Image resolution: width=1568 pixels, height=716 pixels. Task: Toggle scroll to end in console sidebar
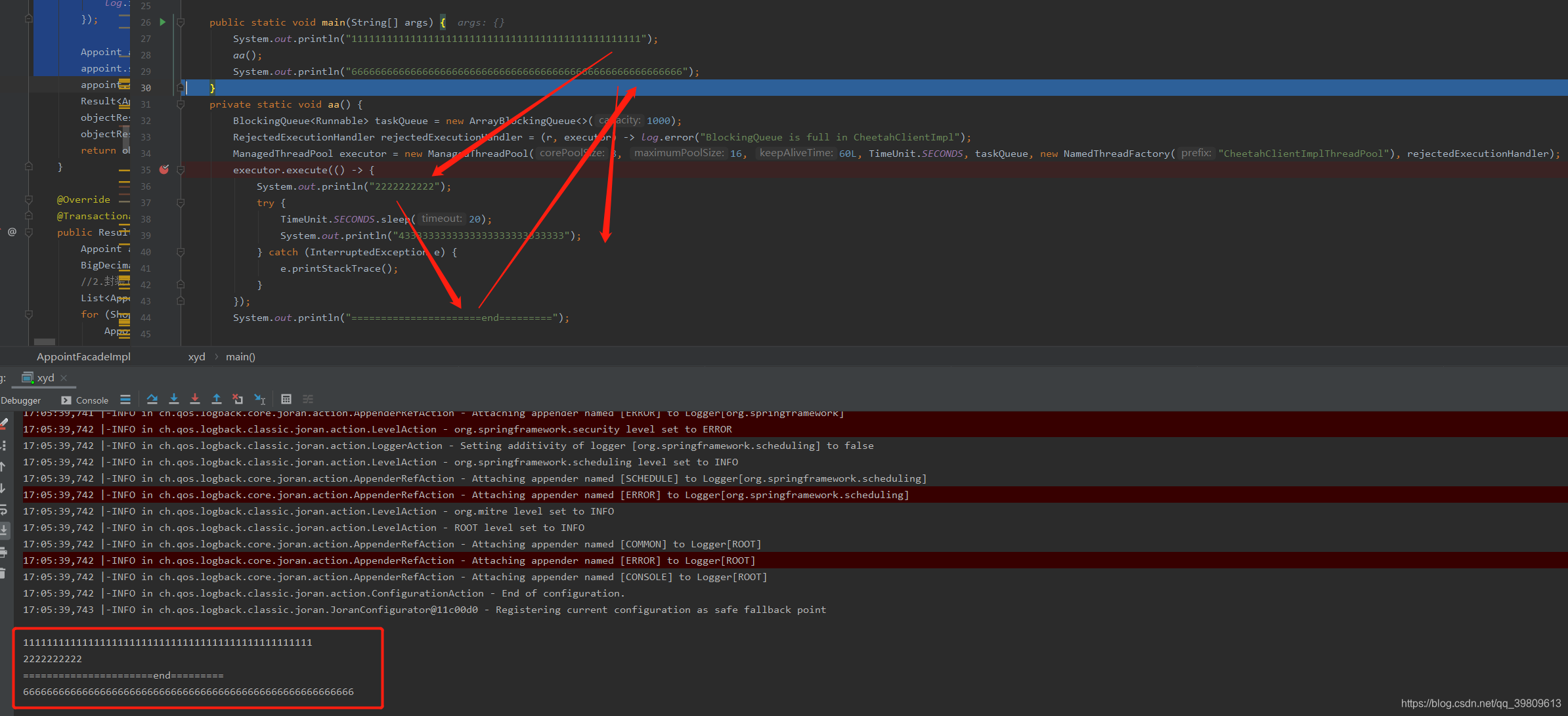tap(4, 529)
